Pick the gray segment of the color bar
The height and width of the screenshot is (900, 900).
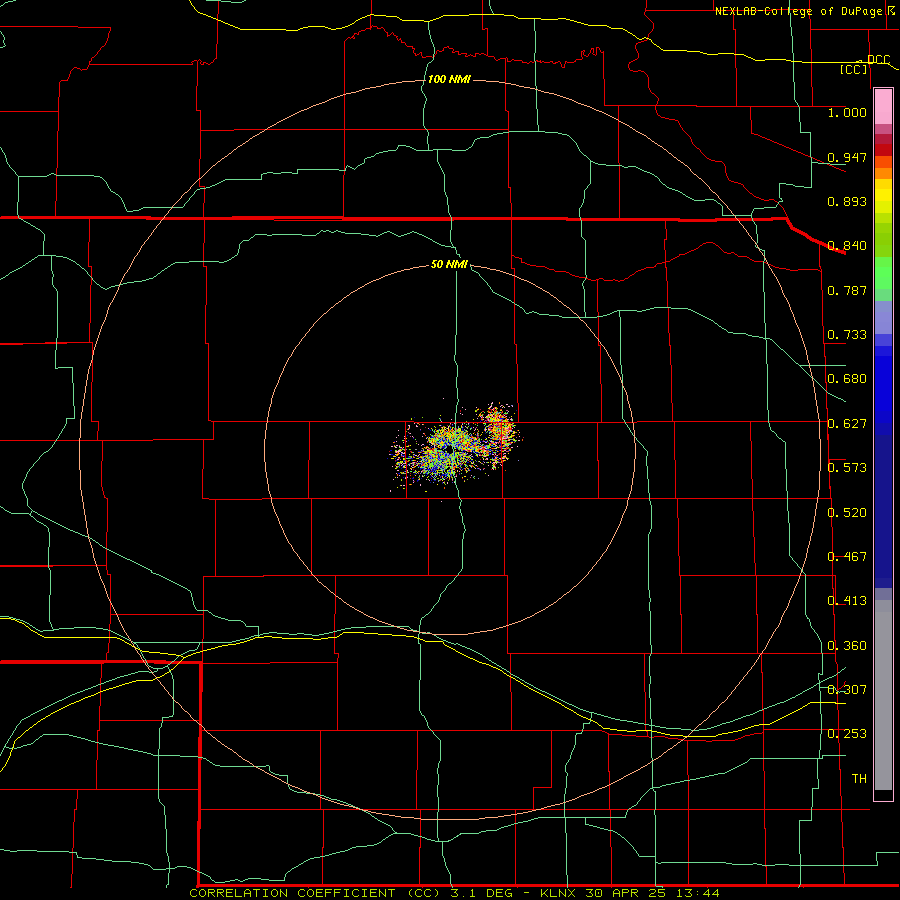click(x=883, y=695)
